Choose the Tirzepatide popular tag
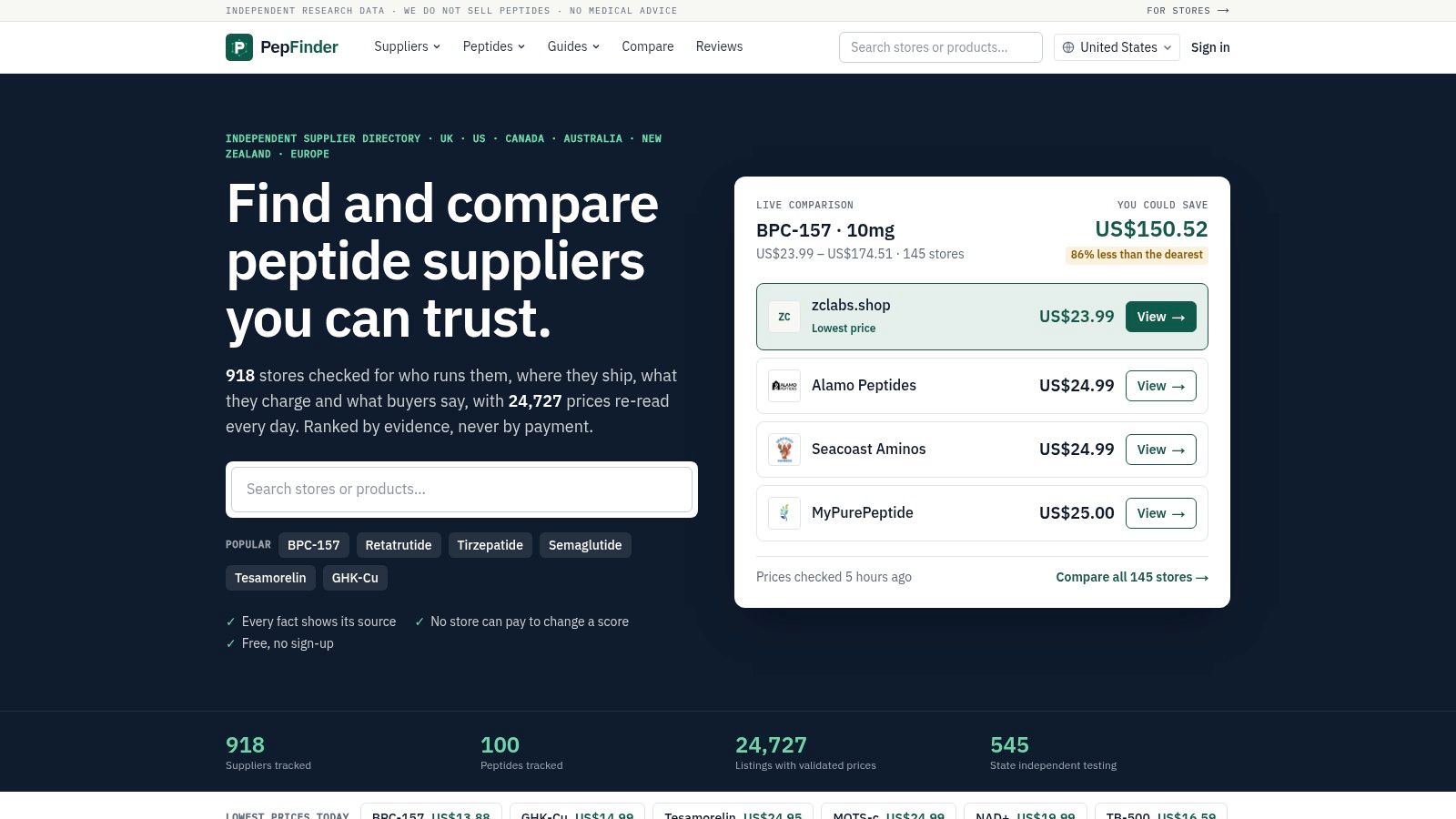 point(490,545)
